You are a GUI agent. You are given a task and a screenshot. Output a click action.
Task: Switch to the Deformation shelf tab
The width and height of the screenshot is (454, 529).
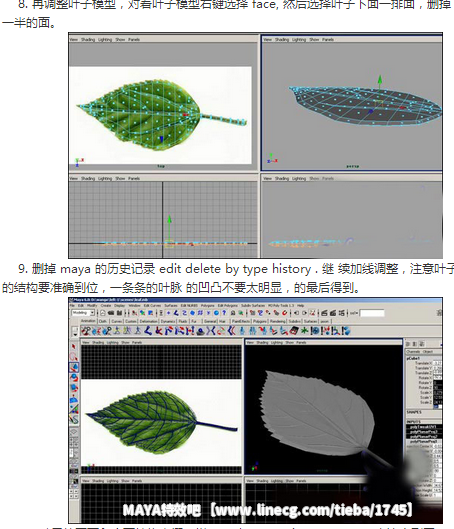[x=148, y=321]
